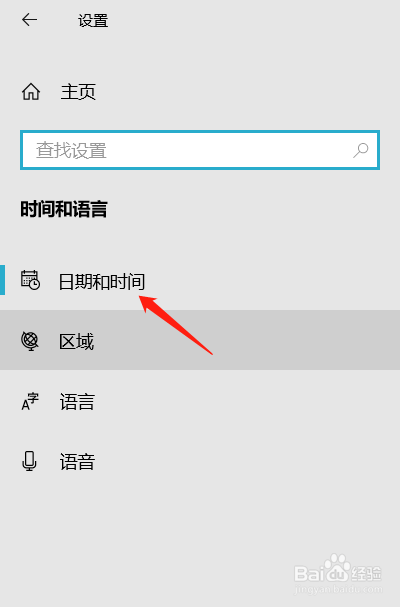Click the 设置 window title text

pos(93,21)
